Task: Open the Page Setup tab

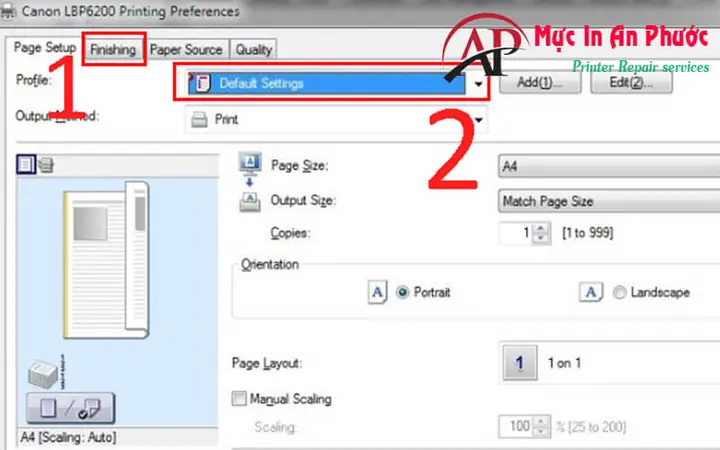Action: point(45,48)
